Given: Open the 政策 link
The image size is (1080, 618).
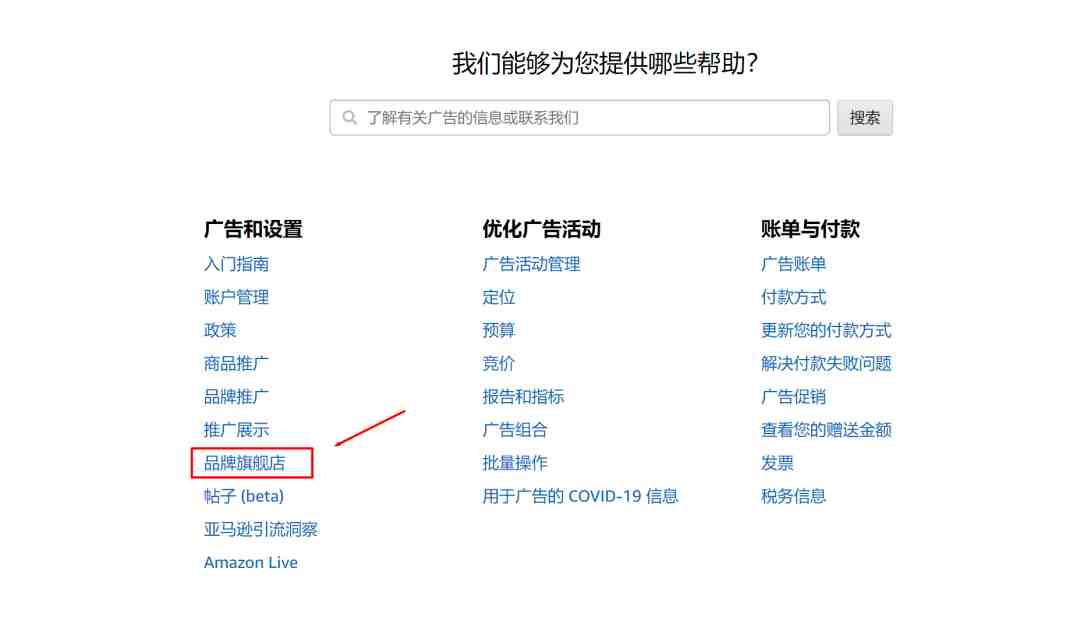Looking at the screenshot, I should click(x=220, y=330).
